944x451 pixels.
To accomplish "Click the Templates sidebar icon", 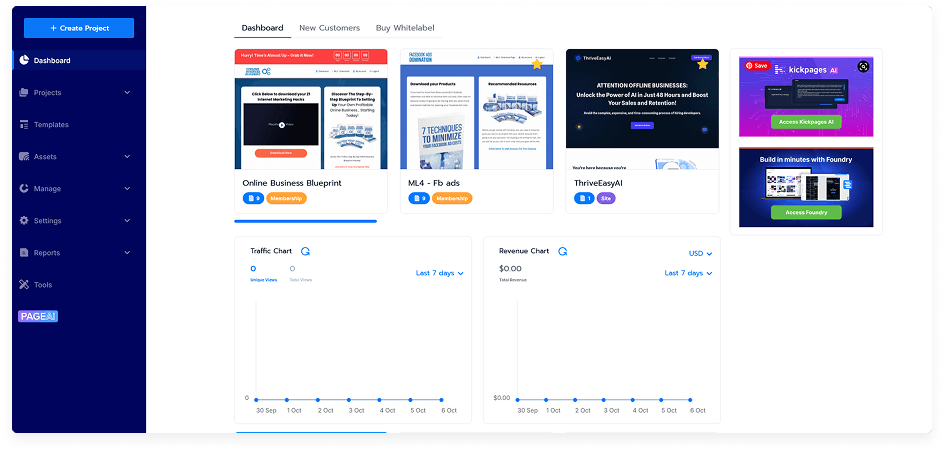I will [x=23, y=125].
